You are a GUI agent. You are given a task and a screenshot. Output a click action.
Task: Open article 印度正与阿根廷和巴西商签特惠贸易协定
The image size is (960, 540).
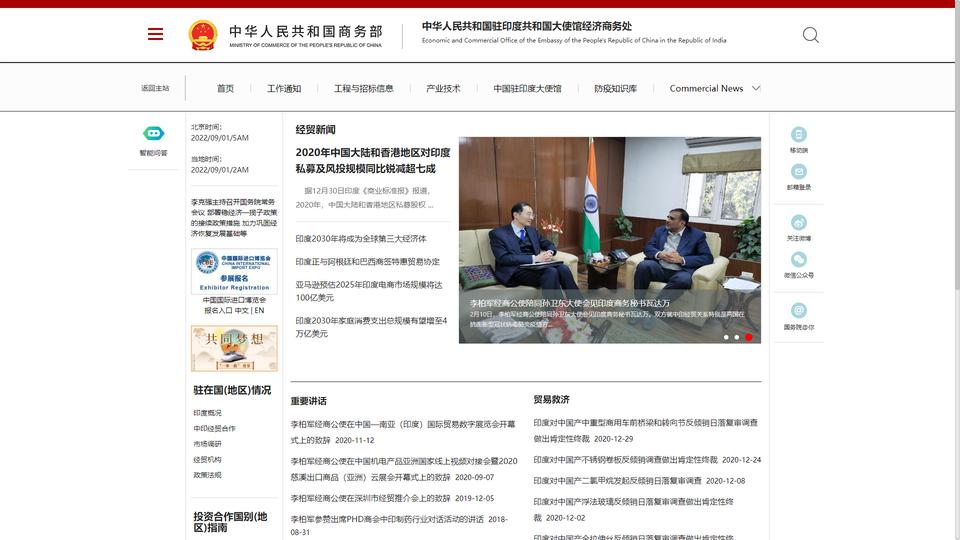367,261
